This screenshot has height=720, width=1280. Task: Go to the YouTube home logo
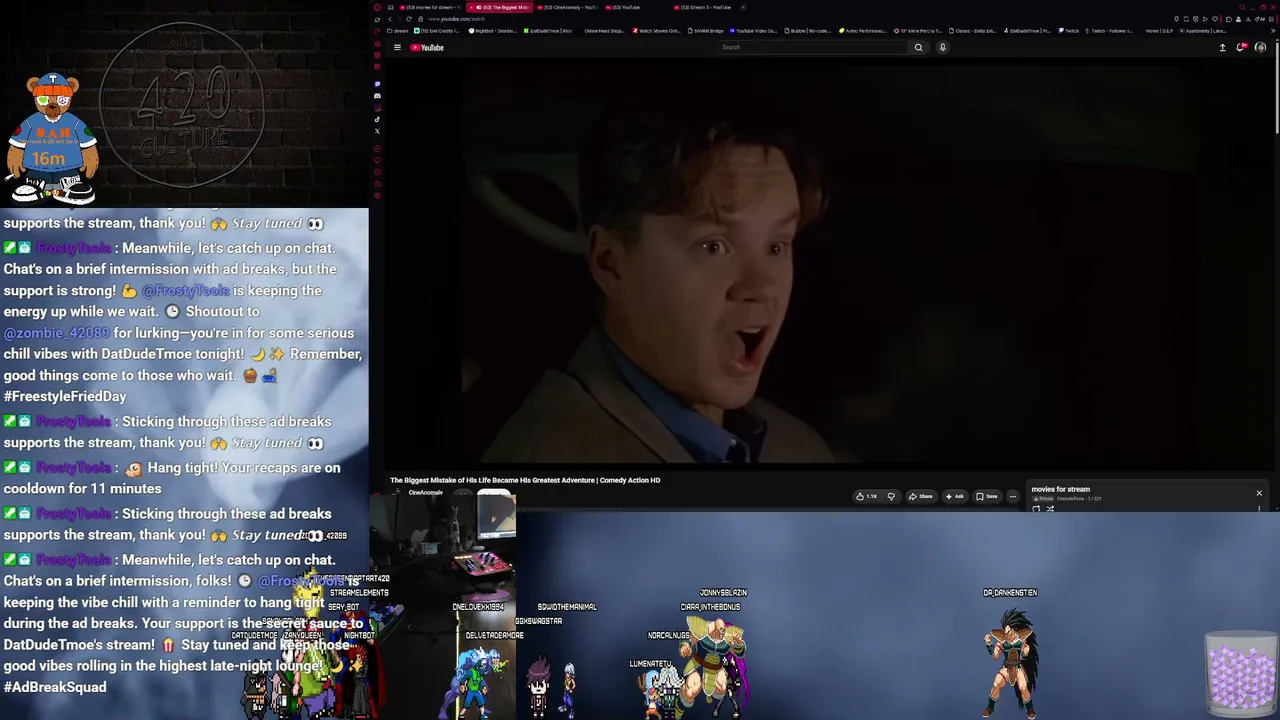[x=427, y=47]
